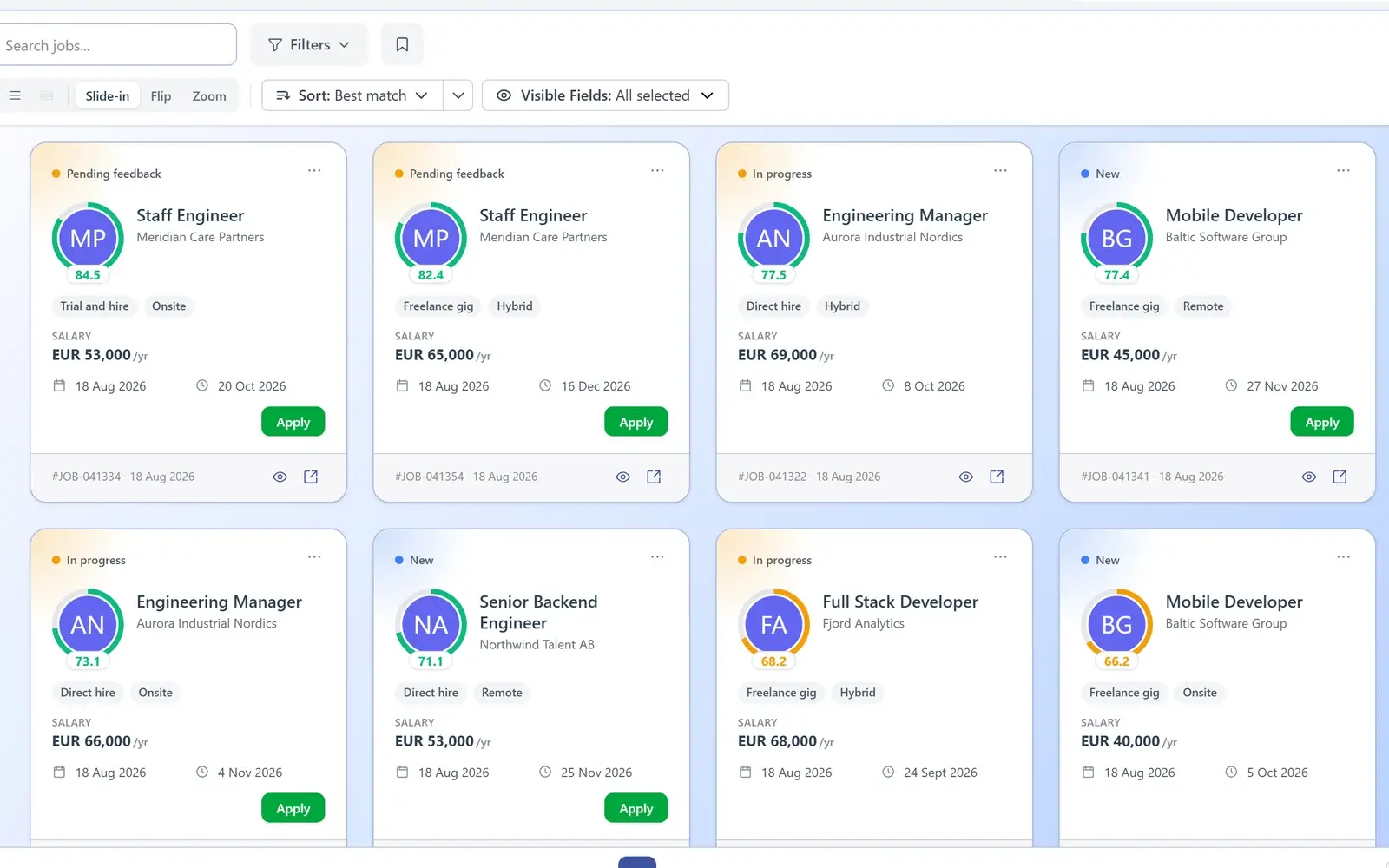Click the bookmark icon next to Filters

pos(402,44)
